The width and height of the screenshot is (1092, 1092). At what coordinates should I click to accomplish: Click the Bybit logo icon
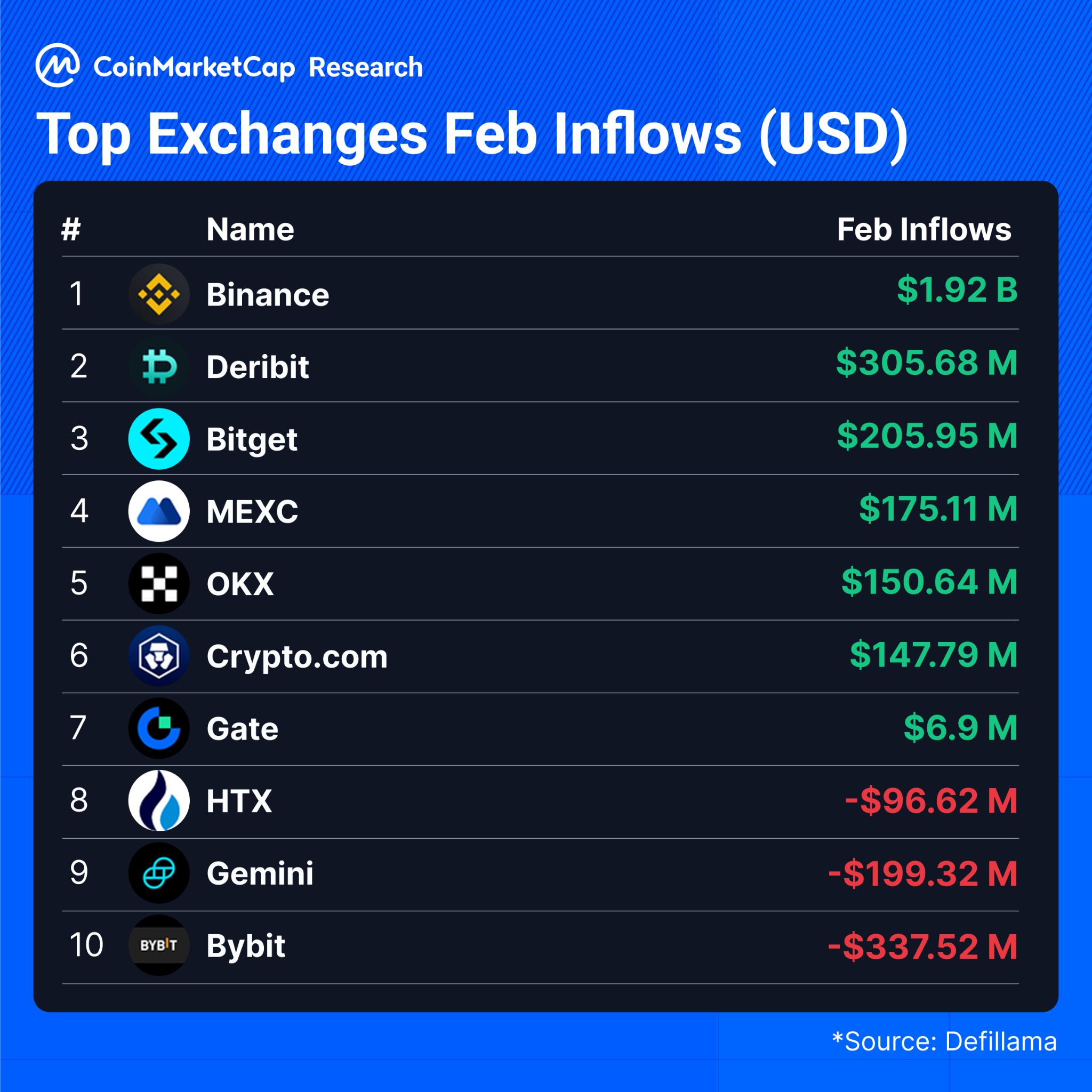coord(159,945)
